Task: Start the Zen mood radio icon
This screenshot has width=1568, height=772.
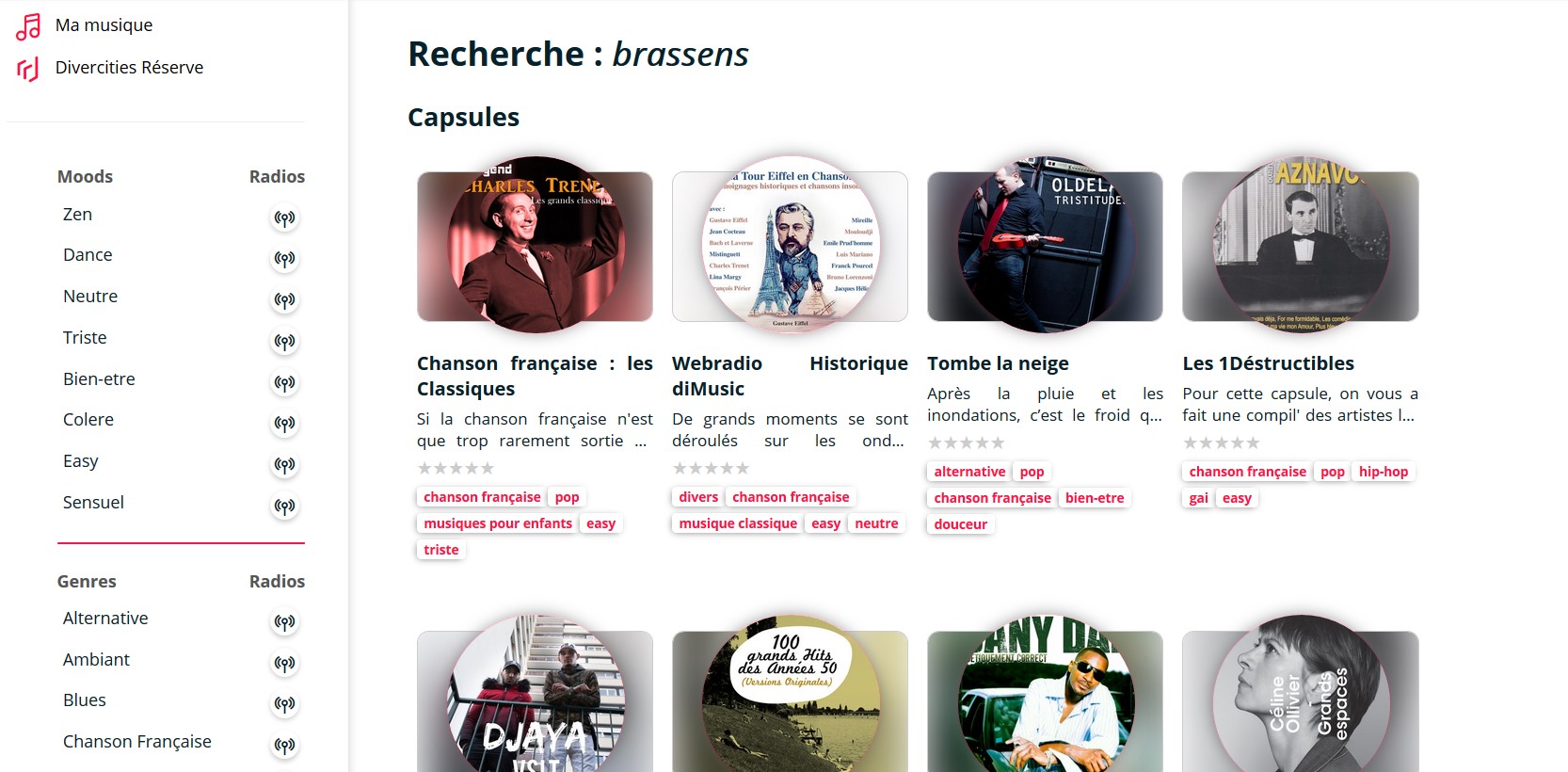Action: coord(284,218)
